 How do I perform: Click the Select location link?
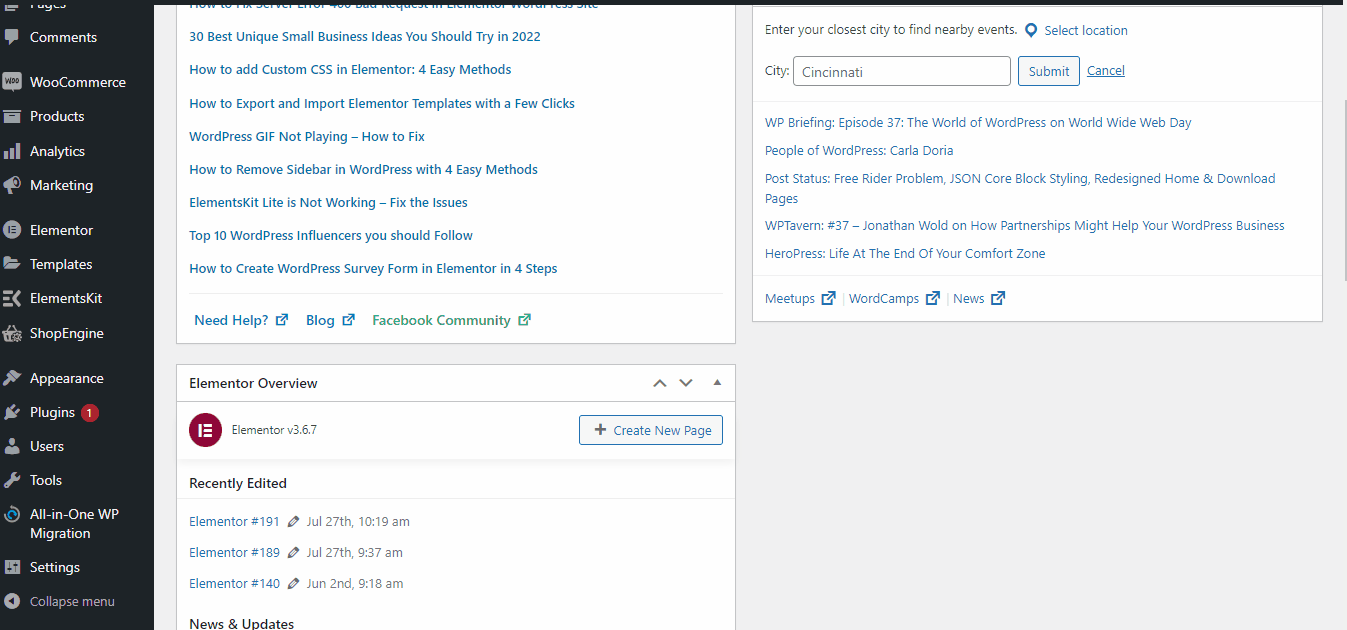(x=1086, y=31)
